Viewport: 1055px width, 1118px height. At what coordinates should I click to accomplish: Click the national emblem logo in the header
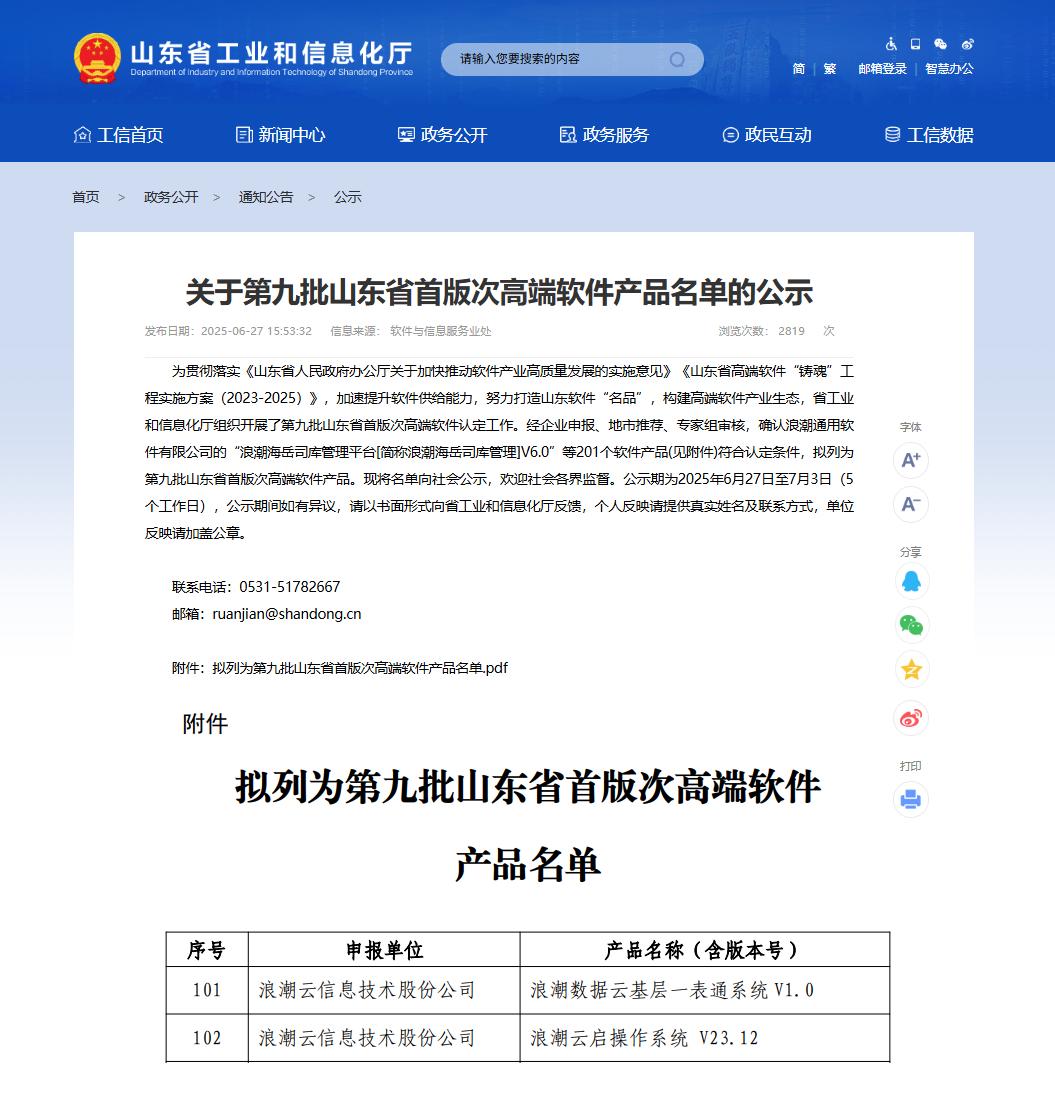(97, 58)
